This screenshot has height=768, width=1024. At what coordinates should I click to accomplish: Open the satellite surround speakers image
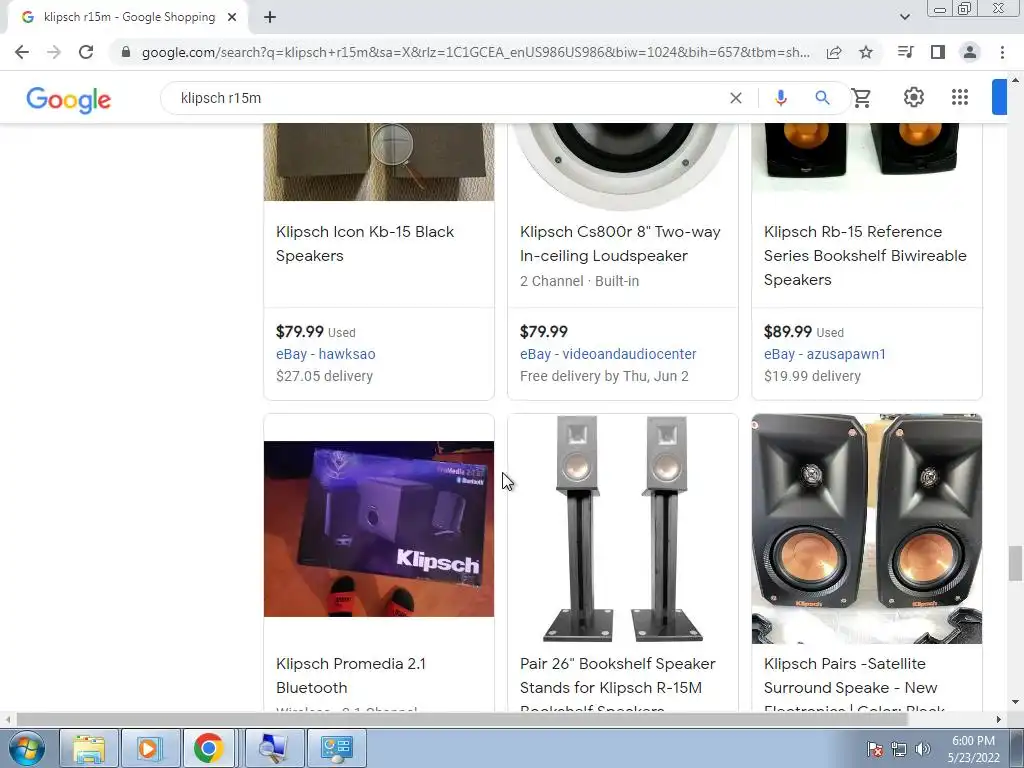coord(867,528)
